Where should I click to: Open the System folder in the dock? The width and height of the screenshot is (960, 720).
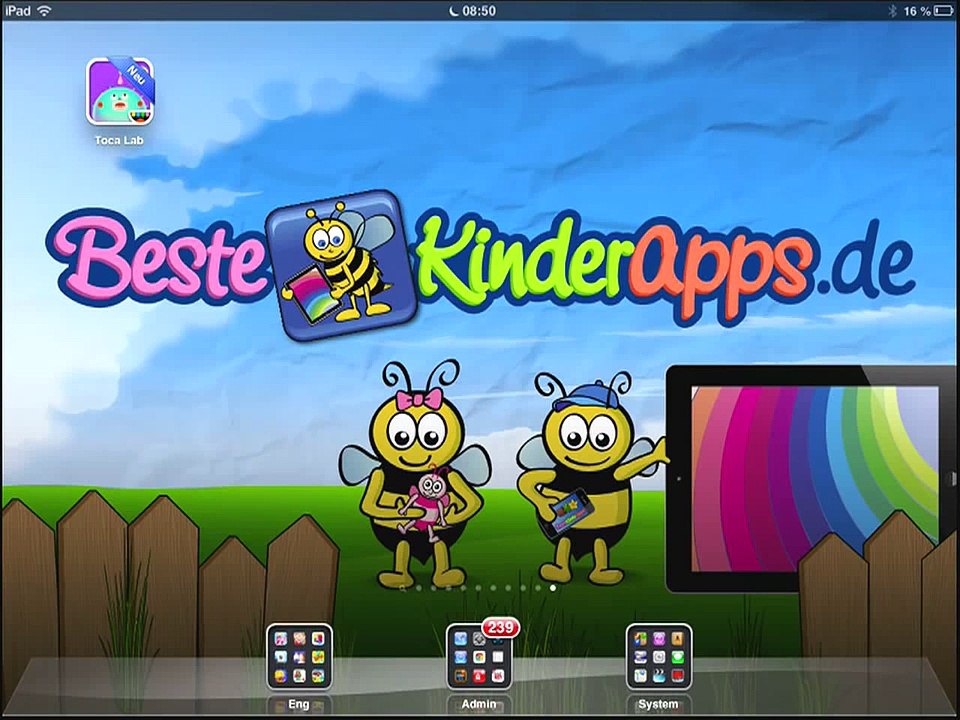(659, 657)
